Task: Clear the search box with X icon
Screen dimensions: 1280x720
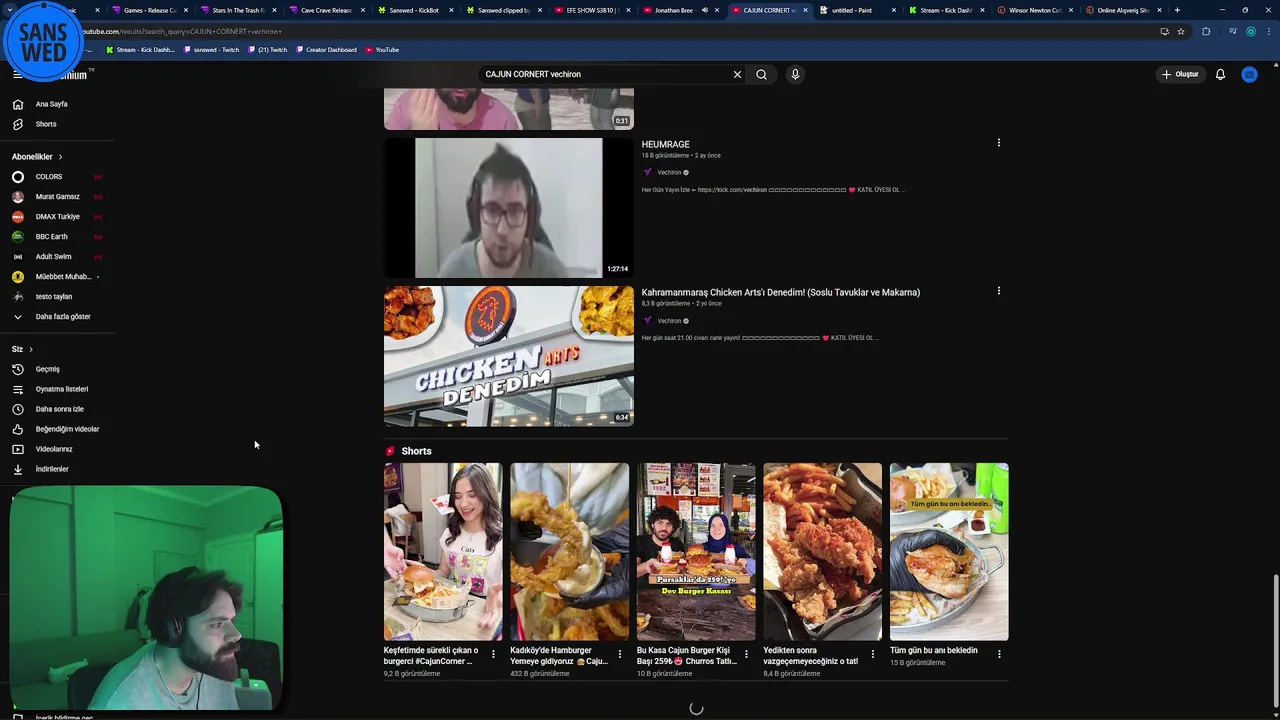Action: 737,74
